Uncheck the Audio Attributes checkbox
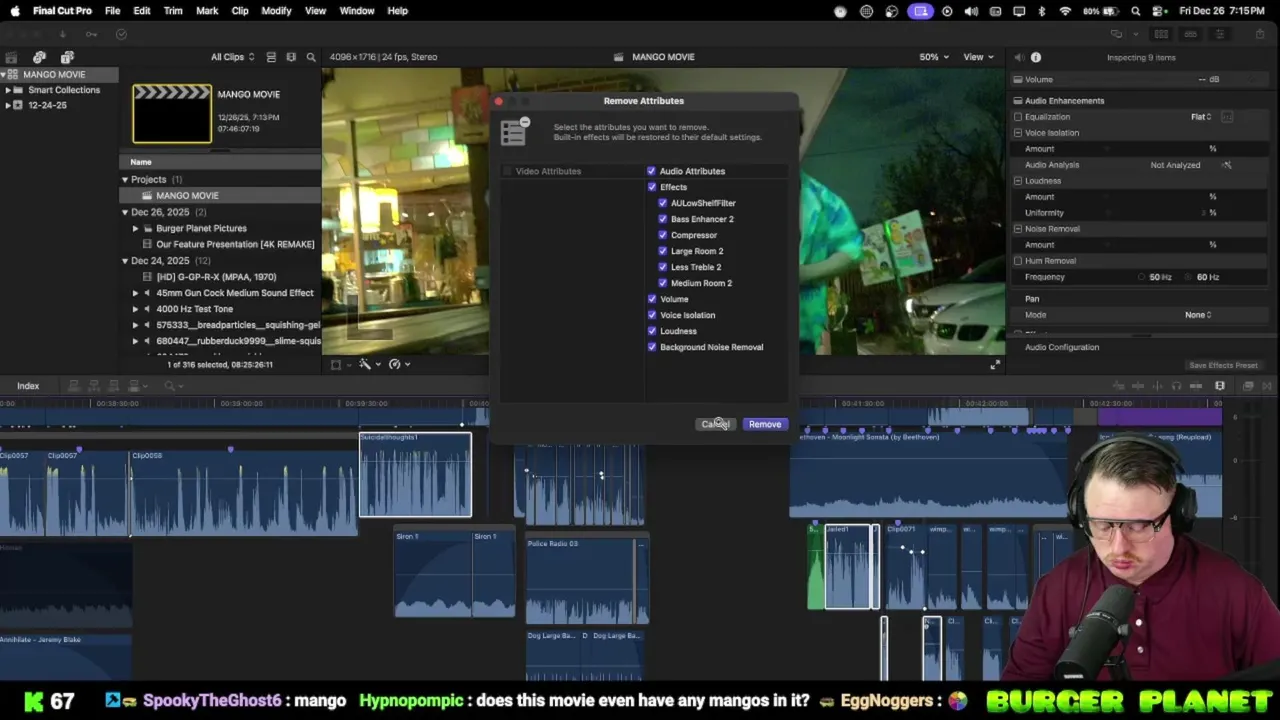Image resolution: width=1280 pixels, height=720 pixels. [x=652, y=171]
